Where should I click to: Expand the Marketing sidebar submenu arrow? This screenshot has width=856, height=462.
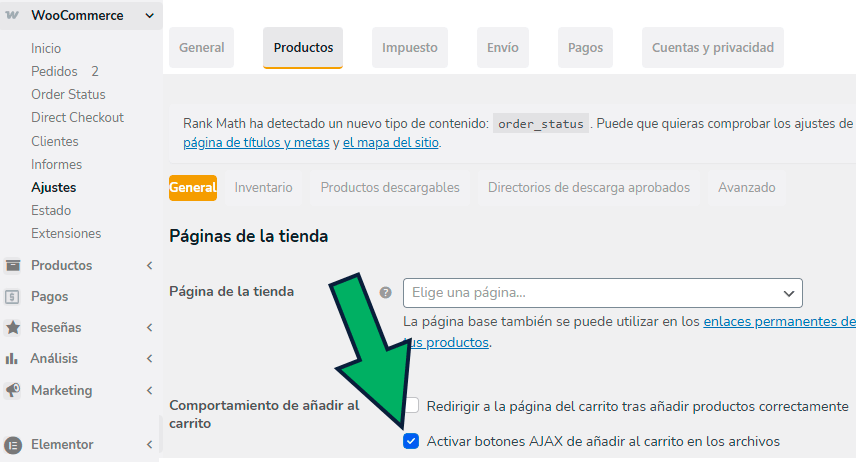(x=149, y=390)
